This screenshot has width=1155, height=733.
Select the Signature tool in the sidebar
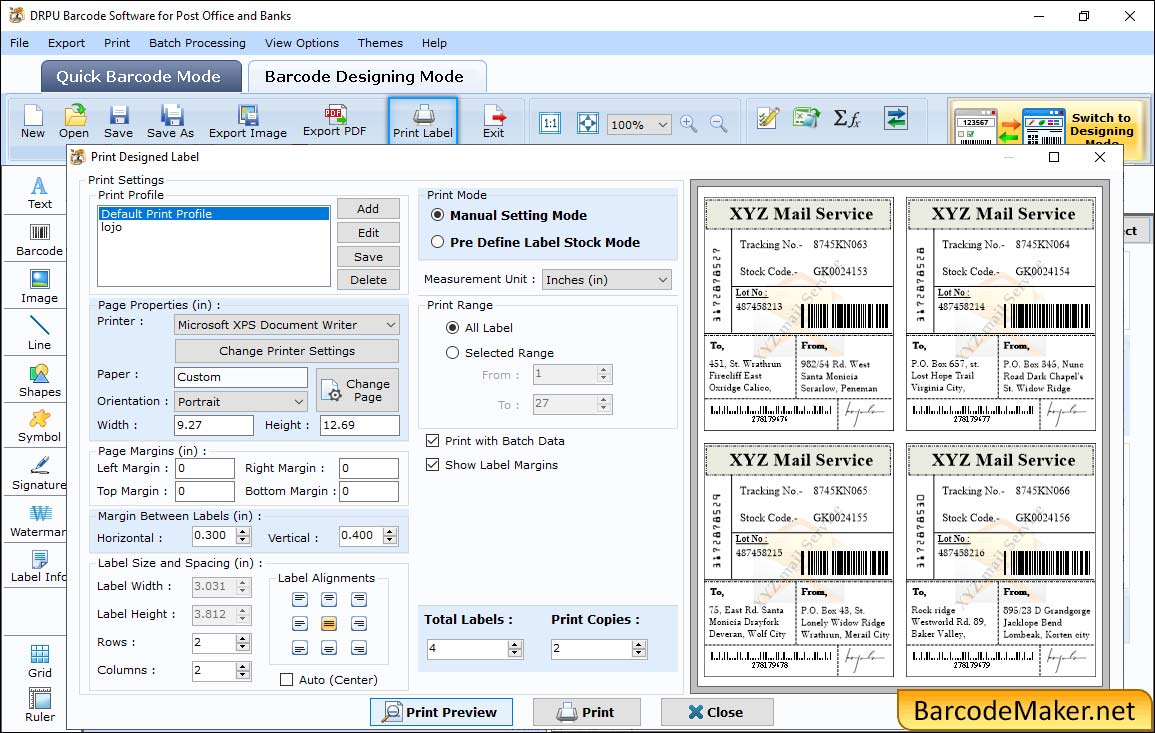click(x=39, y=473)
